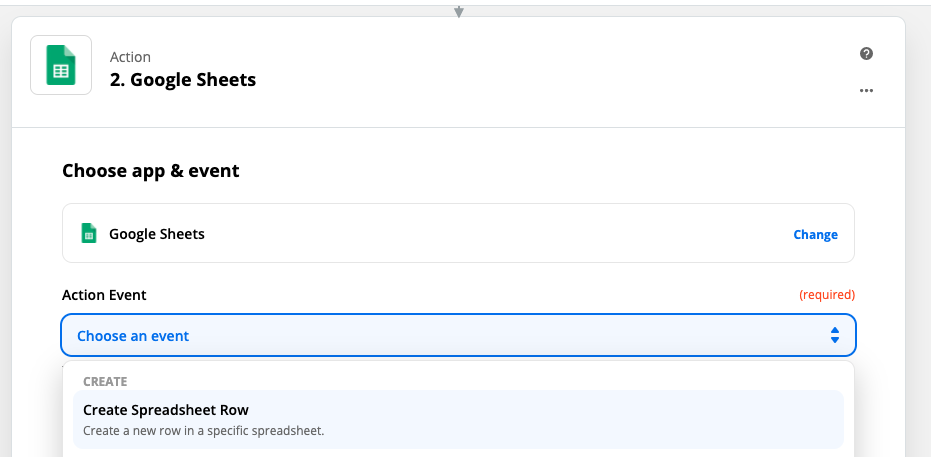Click the arrow connector above the action step

coord(458,11)
